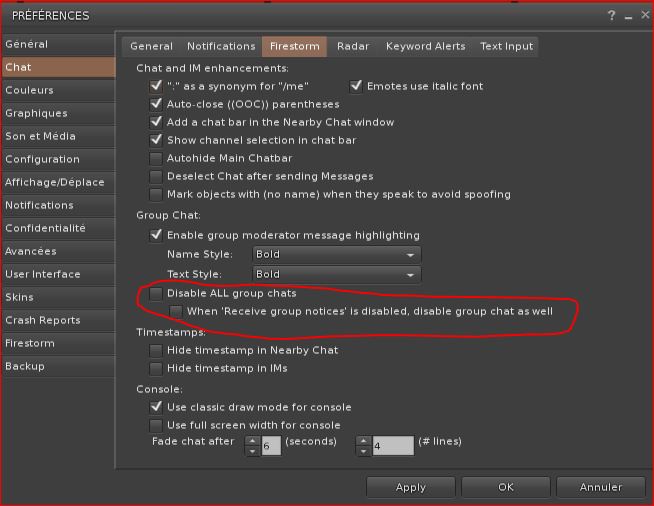Open Notifications section in left sidebar
This screenshot has height=506, width=654.
tap(58, 205)
